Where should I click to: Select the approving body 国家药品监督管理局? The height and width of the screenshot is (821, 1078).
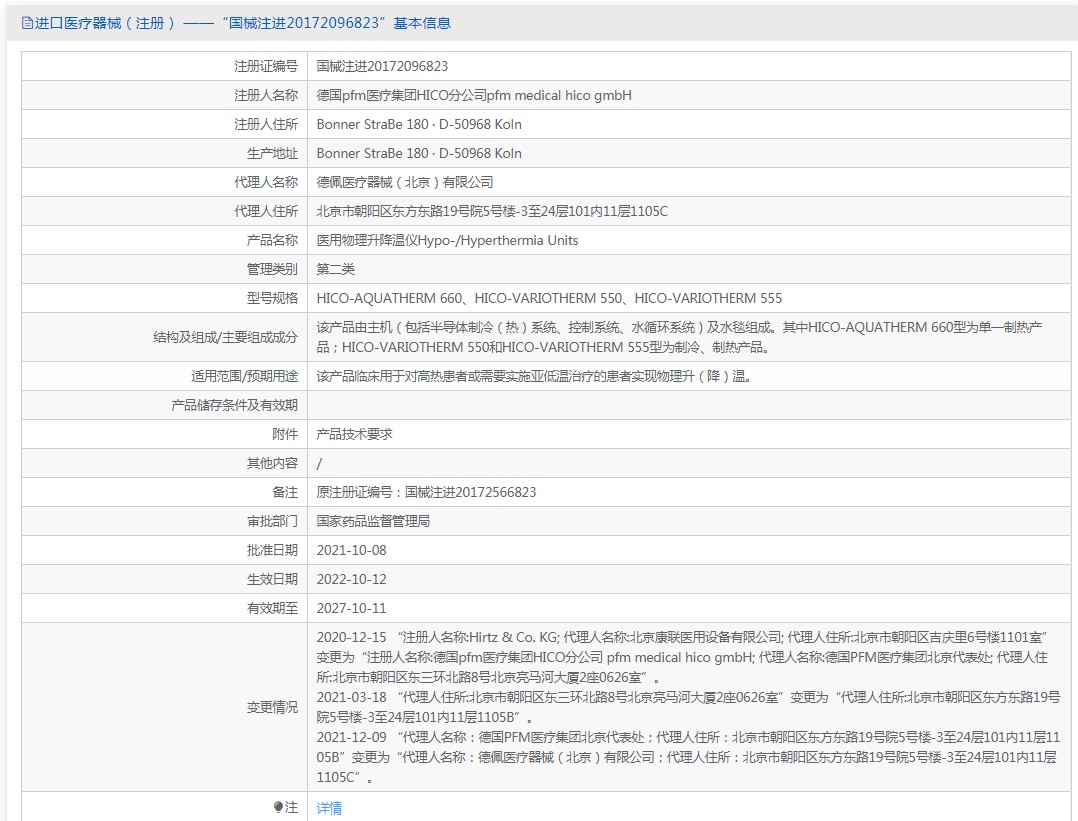(x=373, y=521)
